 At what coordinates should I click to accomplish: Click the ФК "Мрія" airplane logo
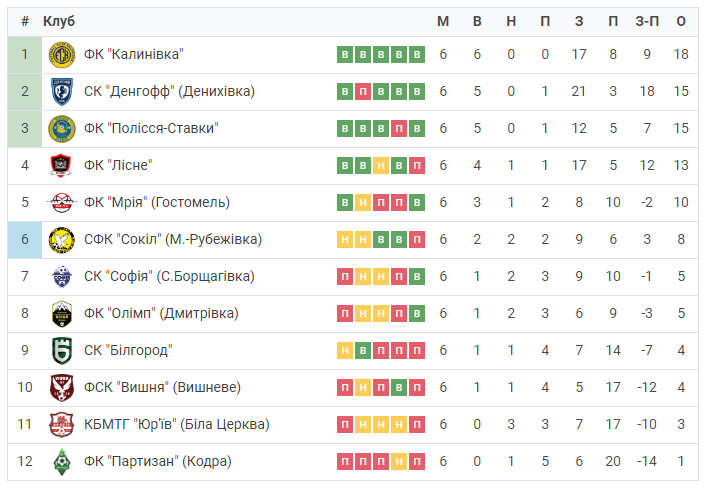62,203
